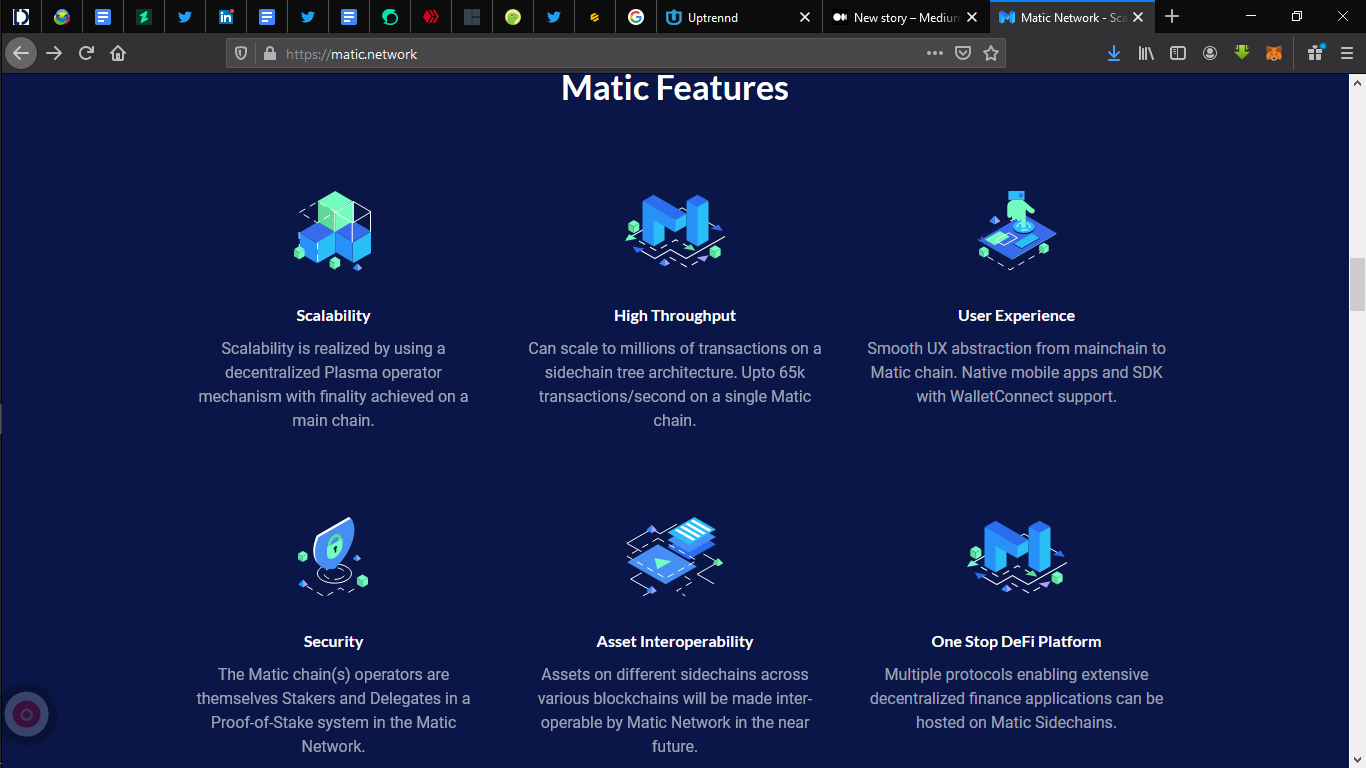Select the Matic Network tab
This screenshot has height=768, width=1366.
(1072, 17)
